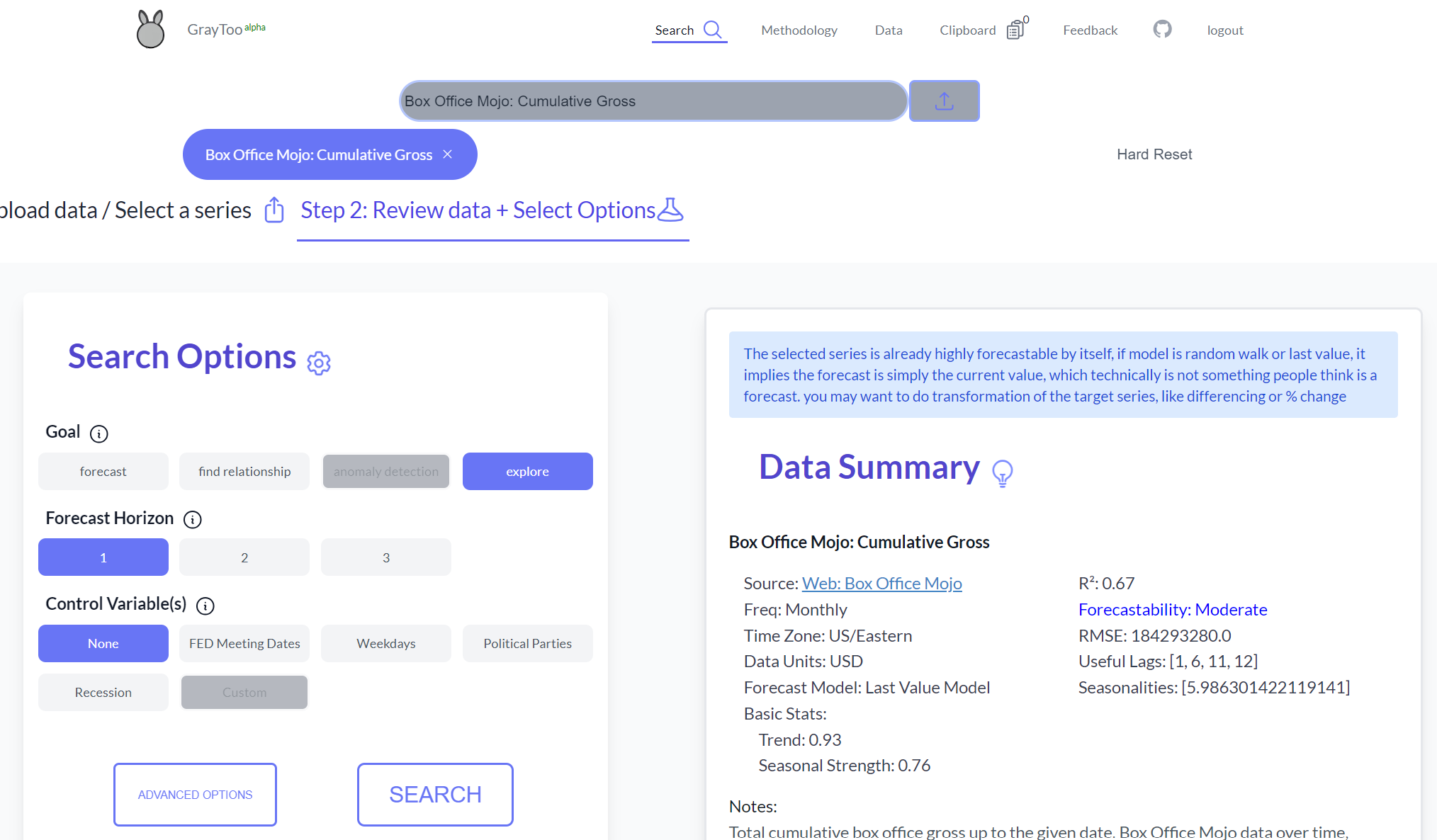This screenshot has height=840, width=1437.
Task: Select the explore goal
Action: tap(528, 471)
